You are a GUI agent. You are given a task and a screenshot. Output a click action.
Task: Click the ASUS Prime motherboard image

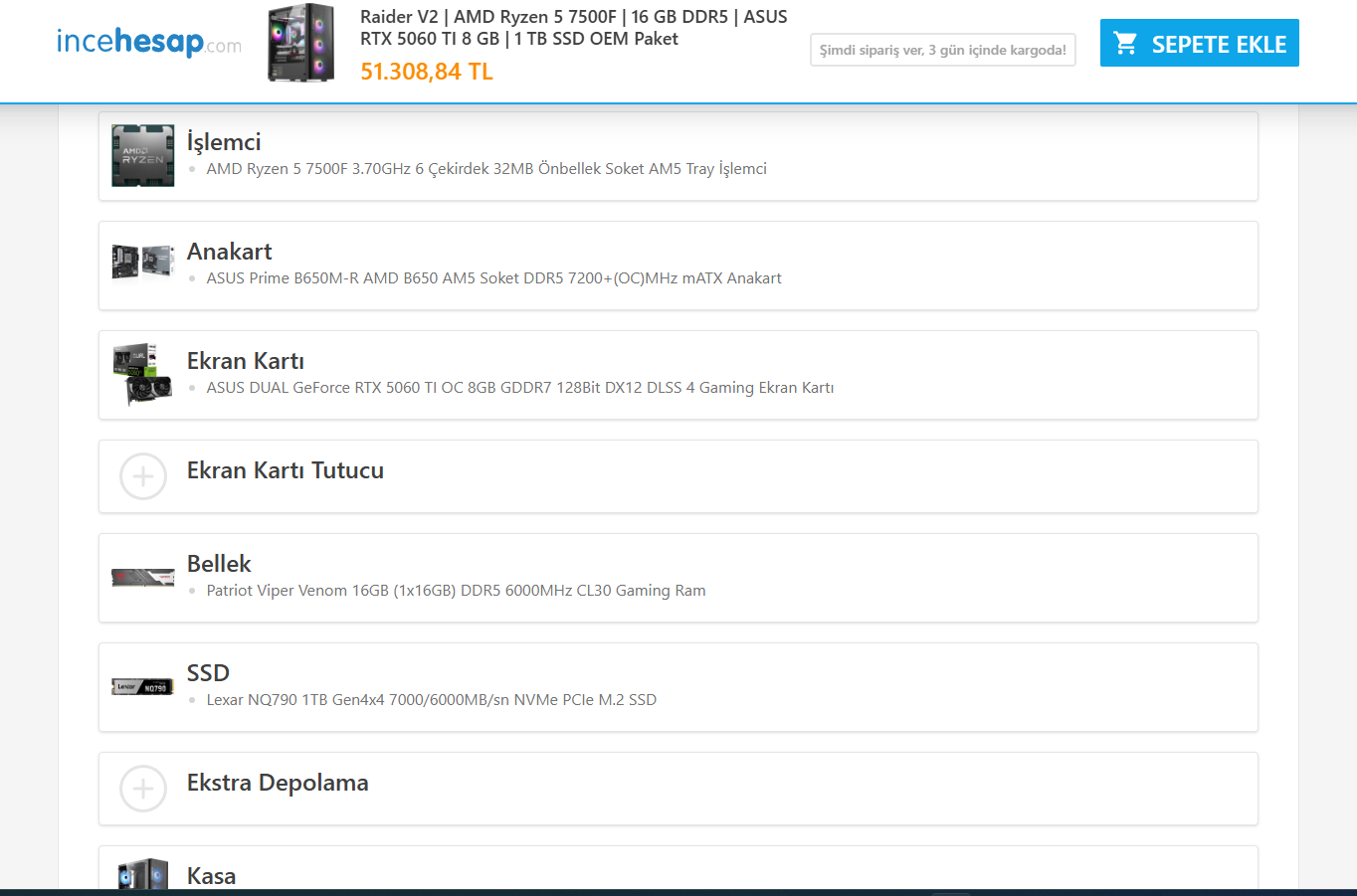pos(142,262)
